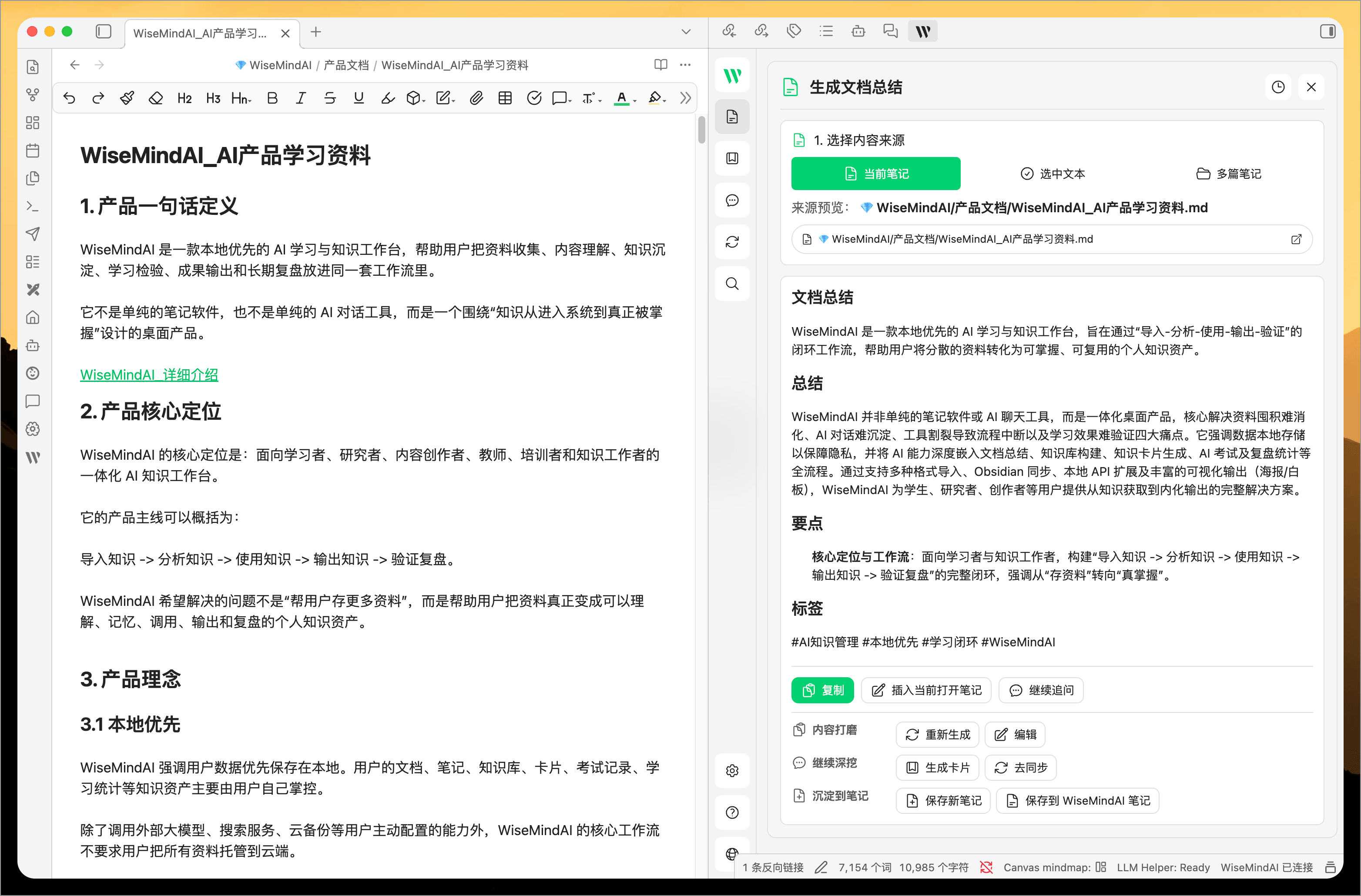Apply H2 heading from toolbar
Viewport: 1361px width, 896px height.
tap(184, 98)
